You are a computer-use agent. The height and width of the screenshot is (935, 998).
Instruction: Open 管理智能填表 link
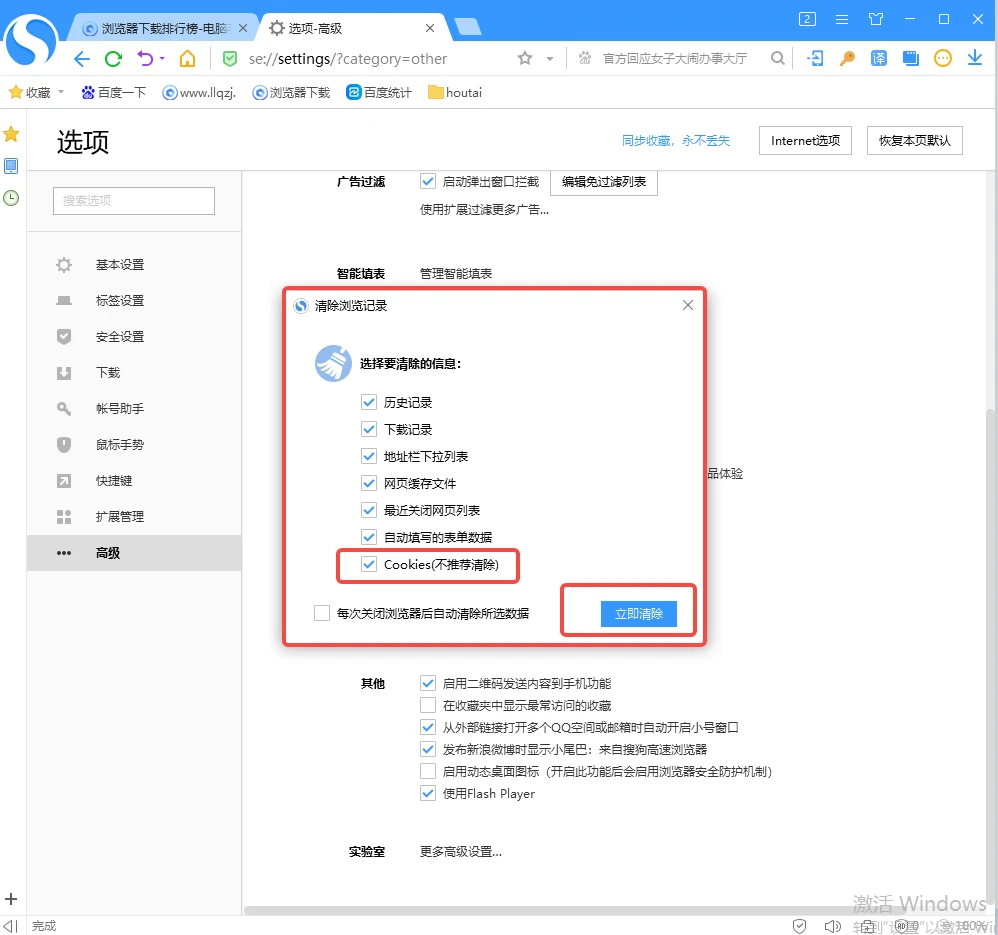(x=456, y=274)
